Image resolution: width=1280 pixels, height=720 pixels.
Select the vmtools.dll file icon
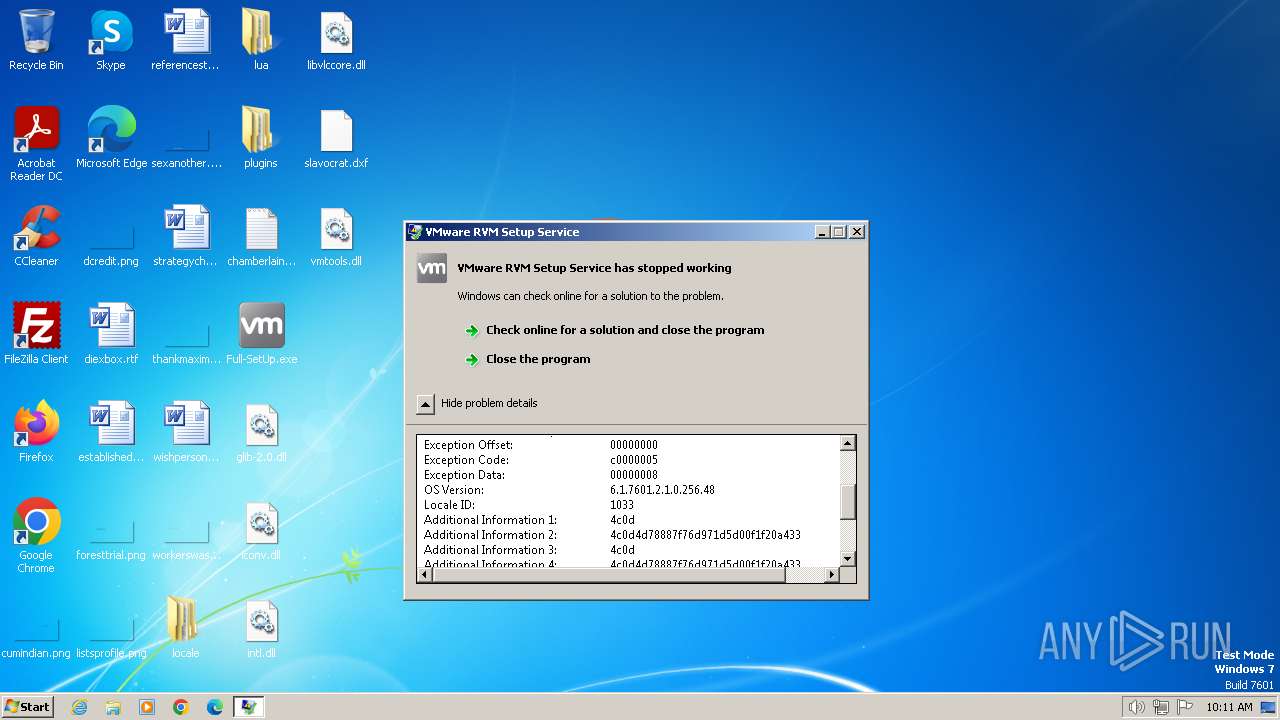point(336,237)
